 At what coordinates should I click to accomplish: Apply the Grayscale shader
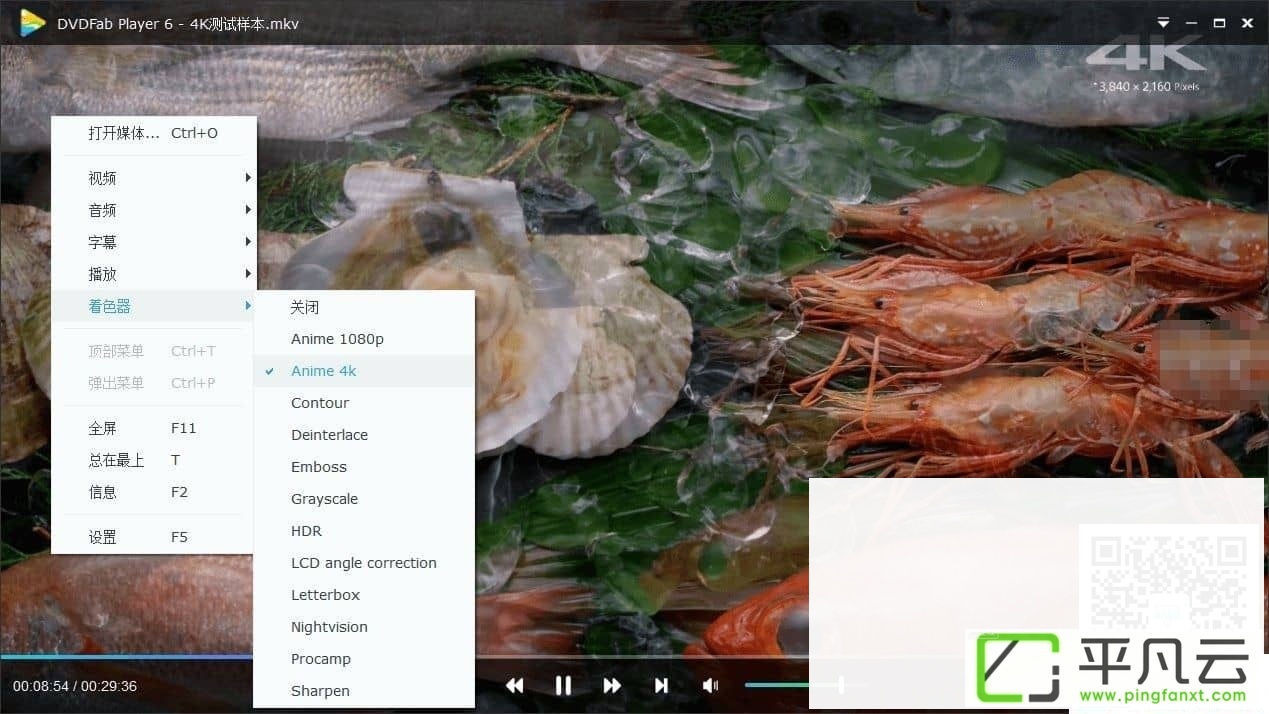pyautogui.click(x=364, y=499)
